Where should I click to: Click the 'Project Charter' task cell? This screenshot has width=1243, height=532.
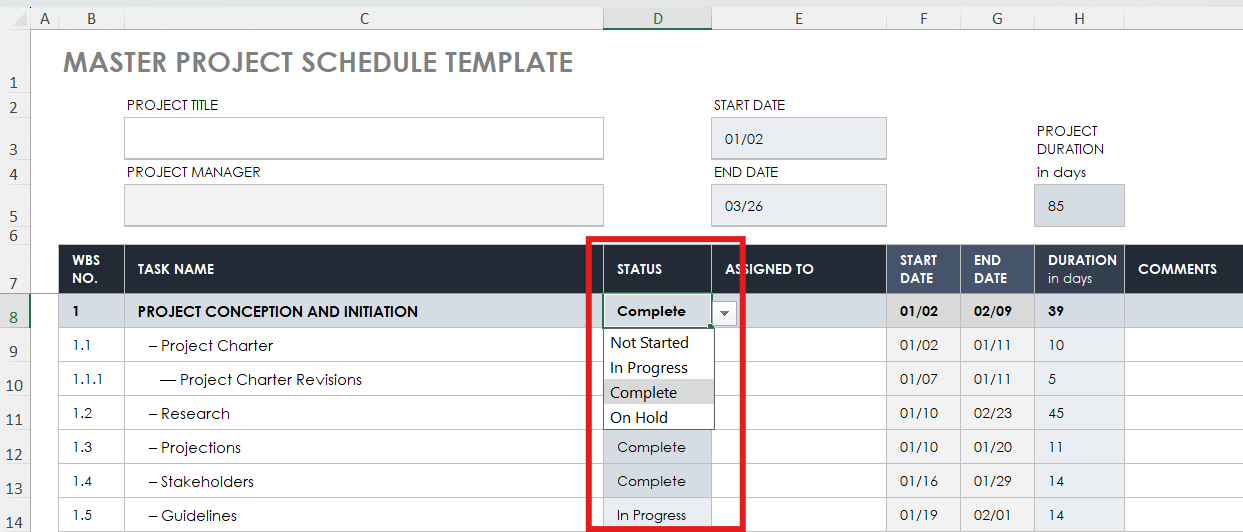(217, 346)
